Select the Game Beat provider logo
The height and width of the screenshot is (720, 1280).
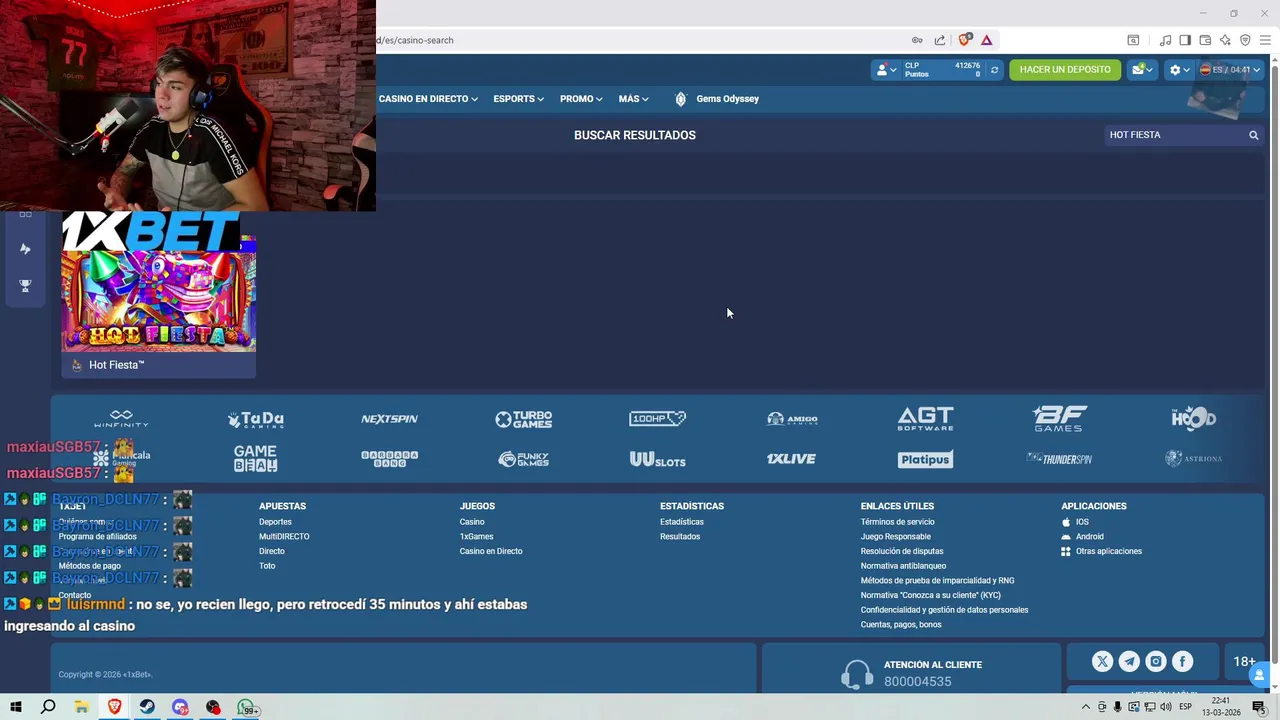(x=255, y=459)
